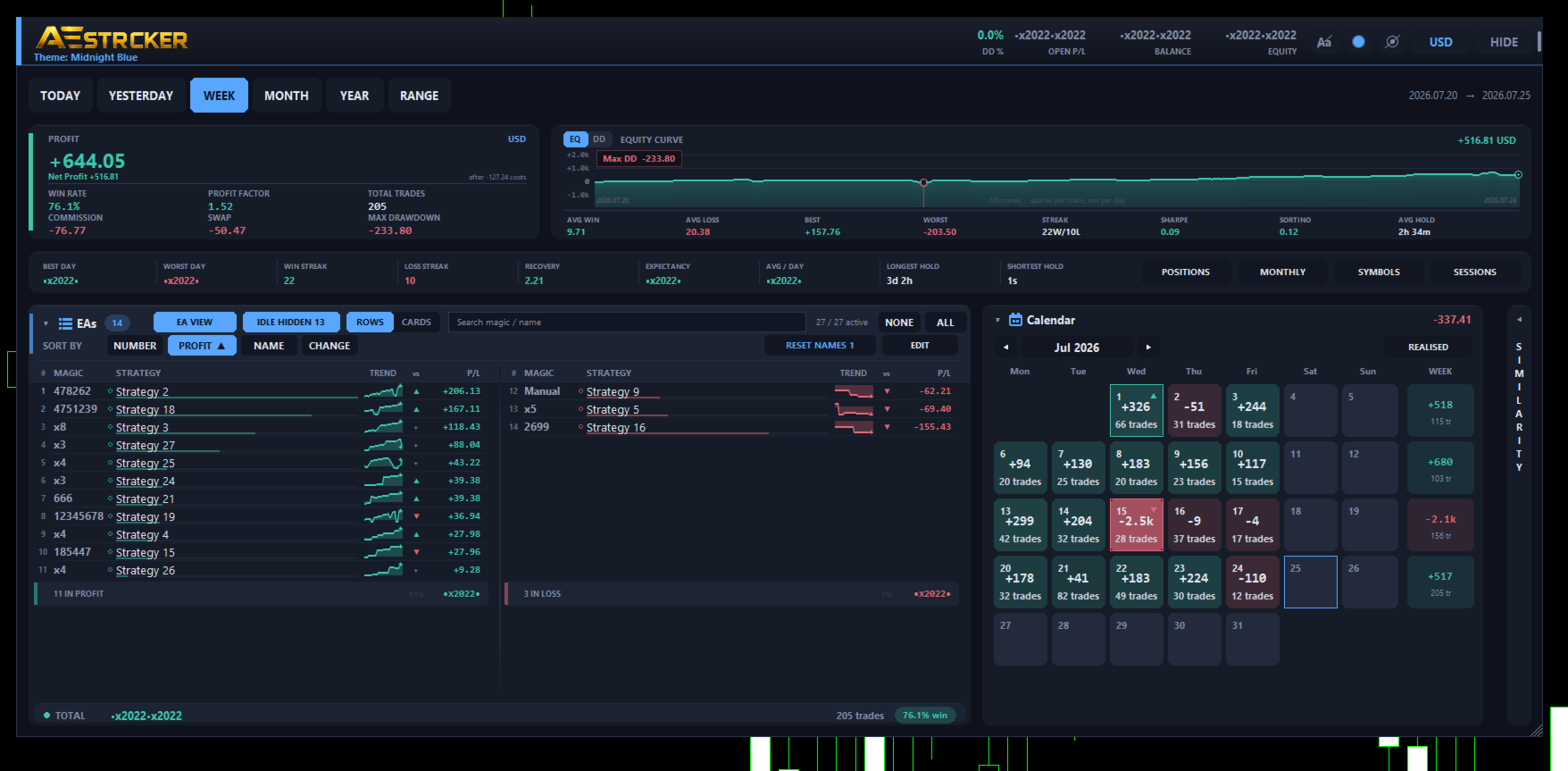Open the SESSIONS panel

pyautogui.click(x=1474, y=272)
